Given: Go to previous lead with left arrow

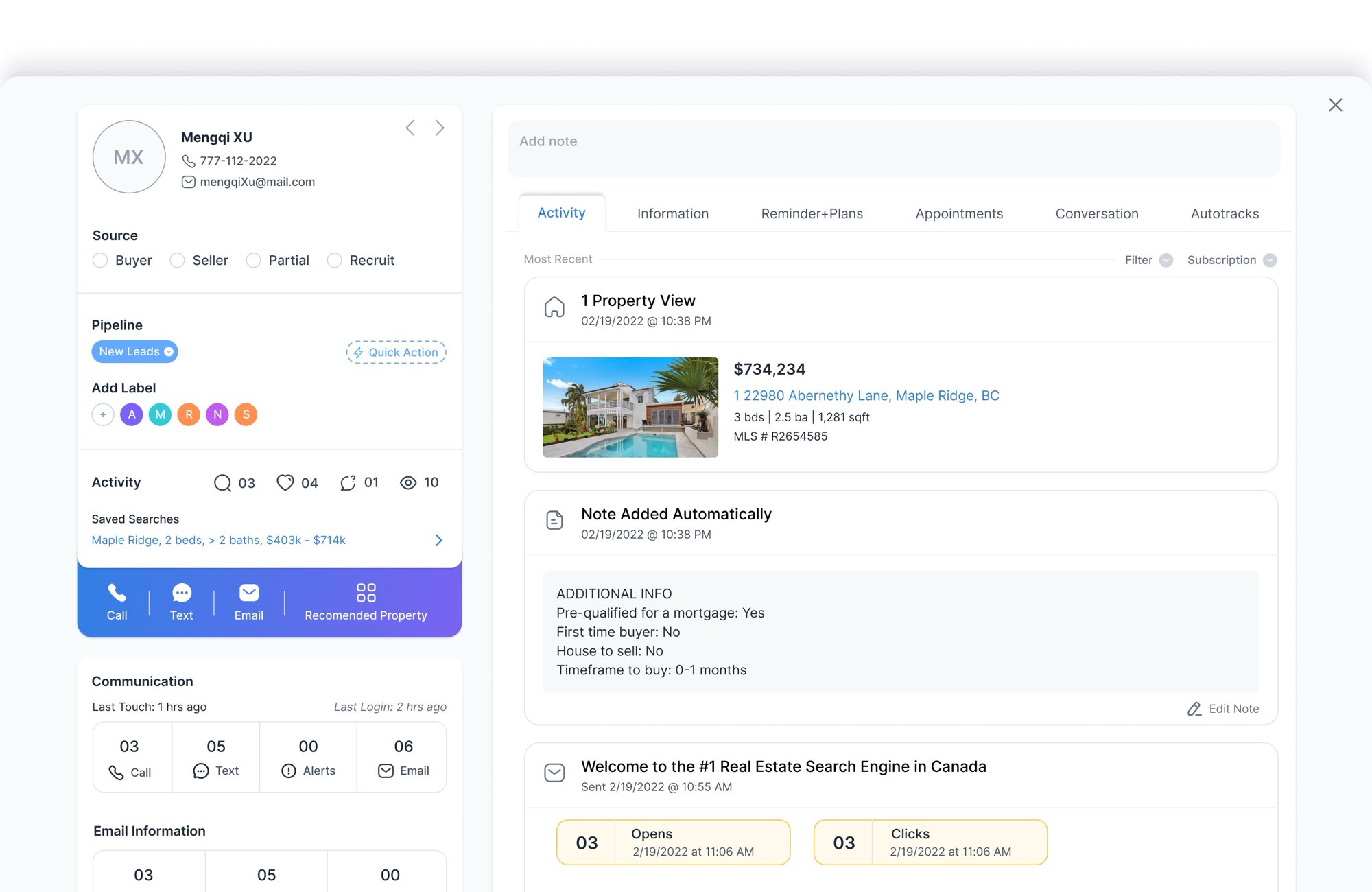Looking at the screenshot, I should [x=410, y=128].
